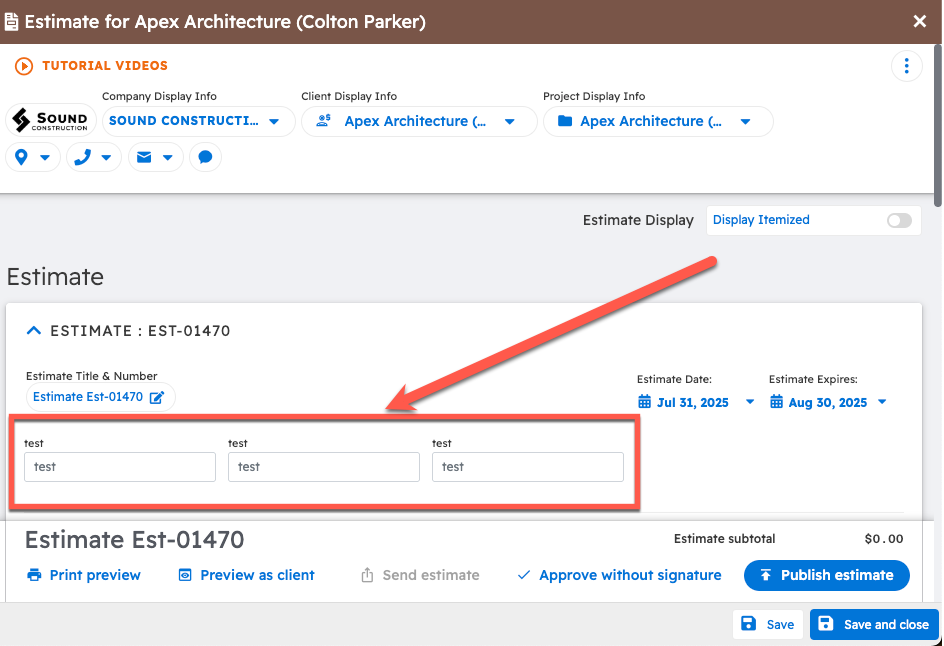Click the first test input field

pyautogui.click(x=120, y=467)
